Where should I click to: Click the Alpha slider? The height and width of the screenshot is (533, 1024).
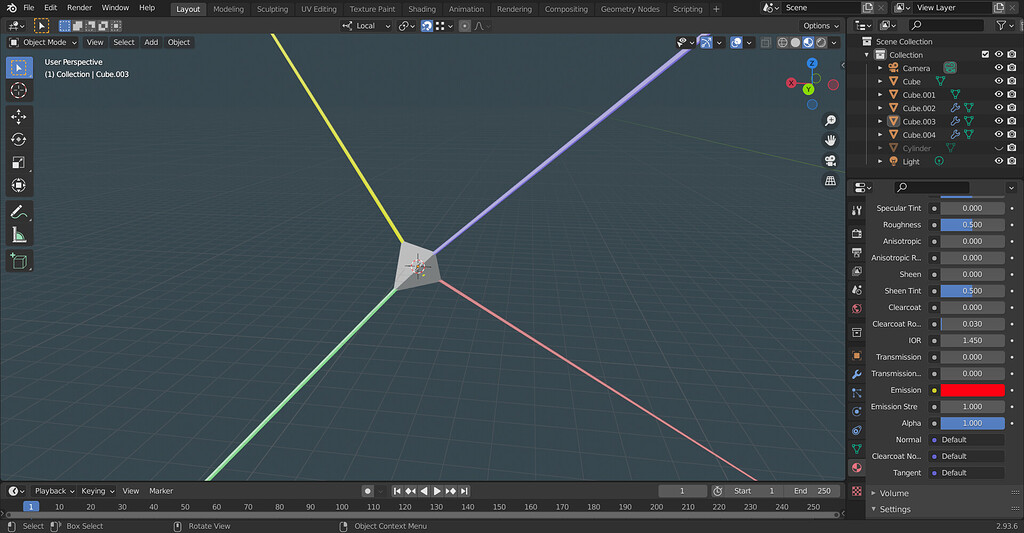[972, 423]
